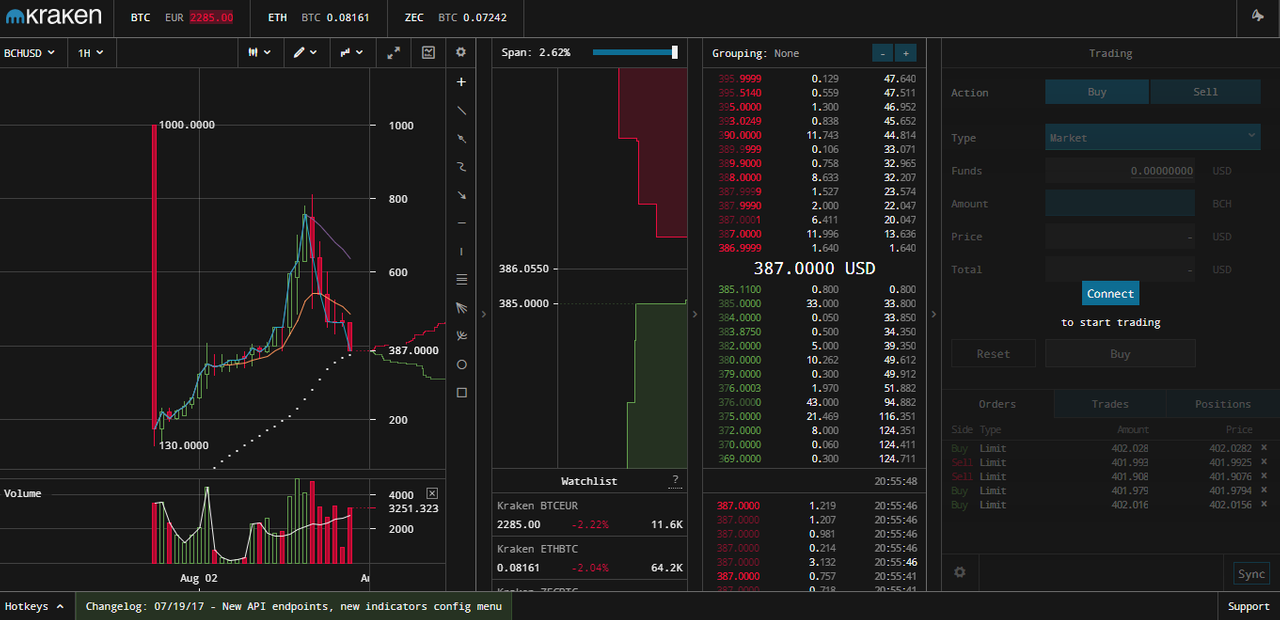
Task: Increase order book grouping with plus
Action: (905, 53)
